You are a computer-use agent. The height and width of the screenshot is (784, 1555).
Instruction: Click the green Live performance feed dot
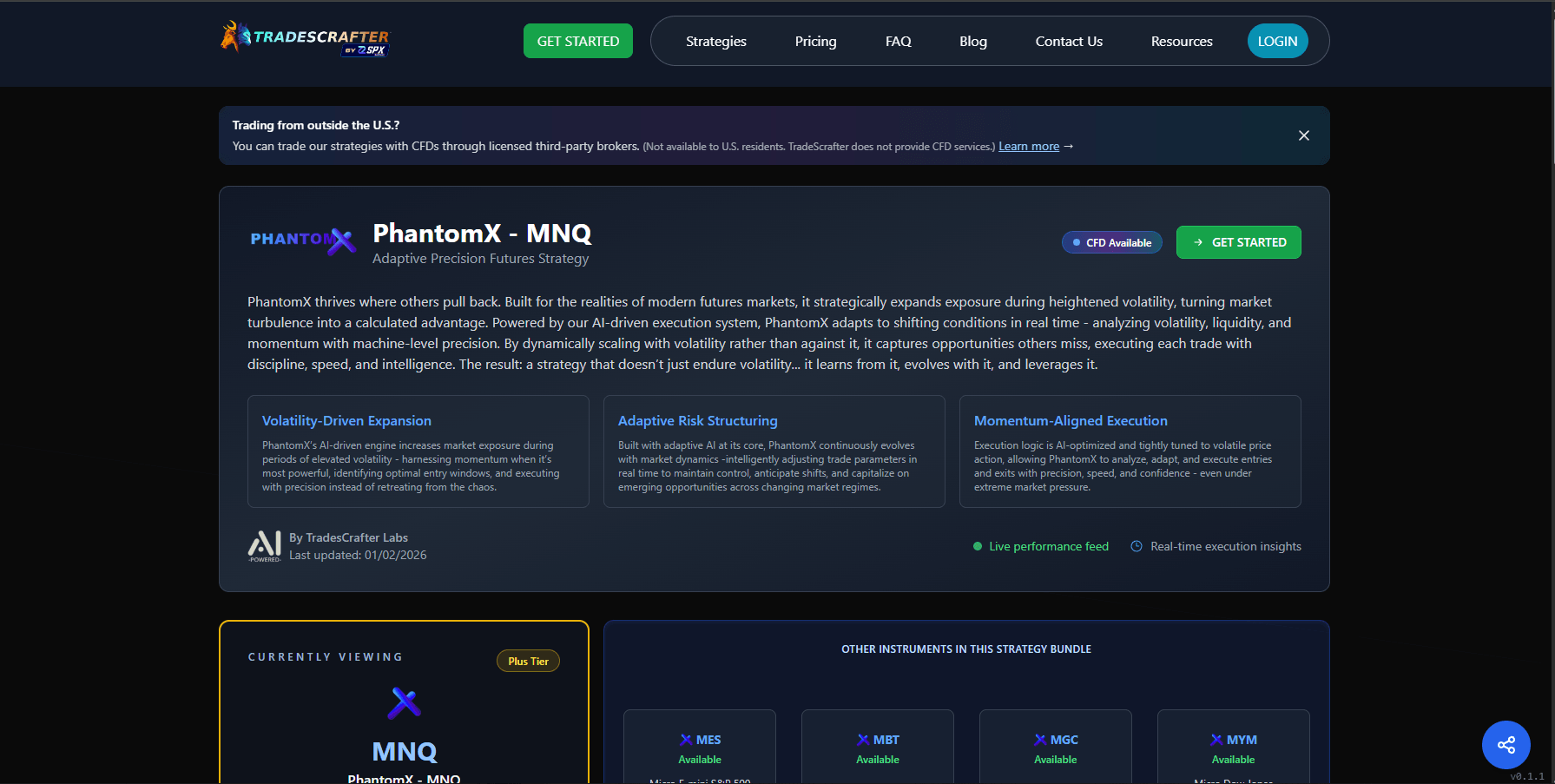pyautogui.click(x=978, y=546)
